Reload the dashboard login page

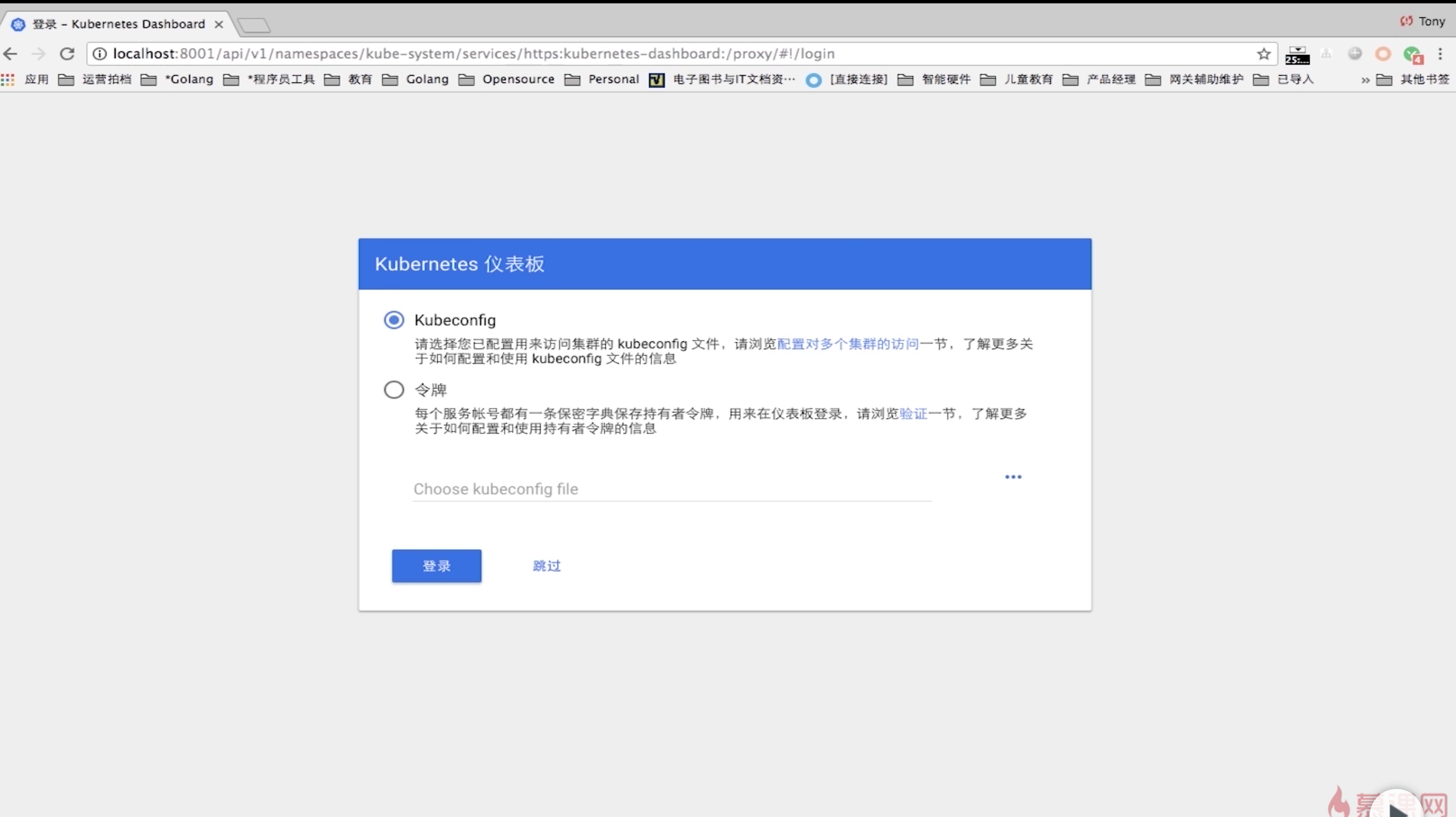[67, 54]
